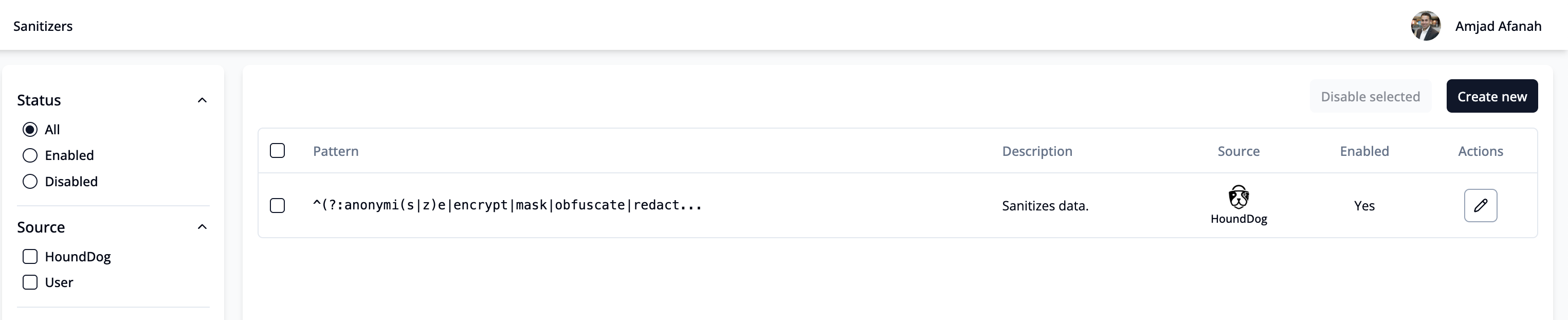Image resolution: width=1568 pixels, height=320 pixels.
Task: Click the Enabled column header
Action: pyautogui.click(x=1364, y=151)
